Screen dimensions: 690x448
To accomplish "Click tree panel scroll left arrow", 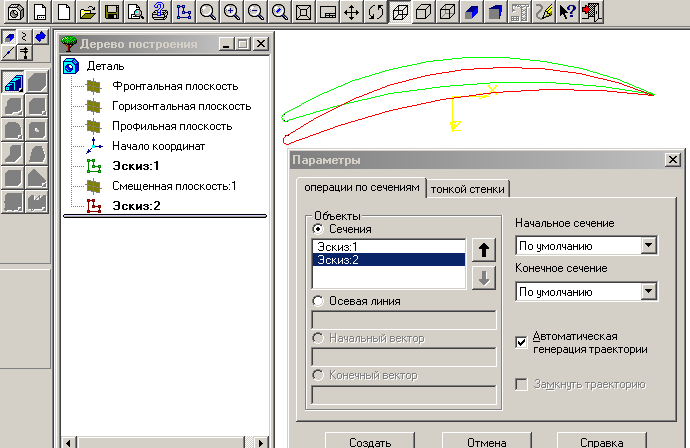I will coord(68,443).
